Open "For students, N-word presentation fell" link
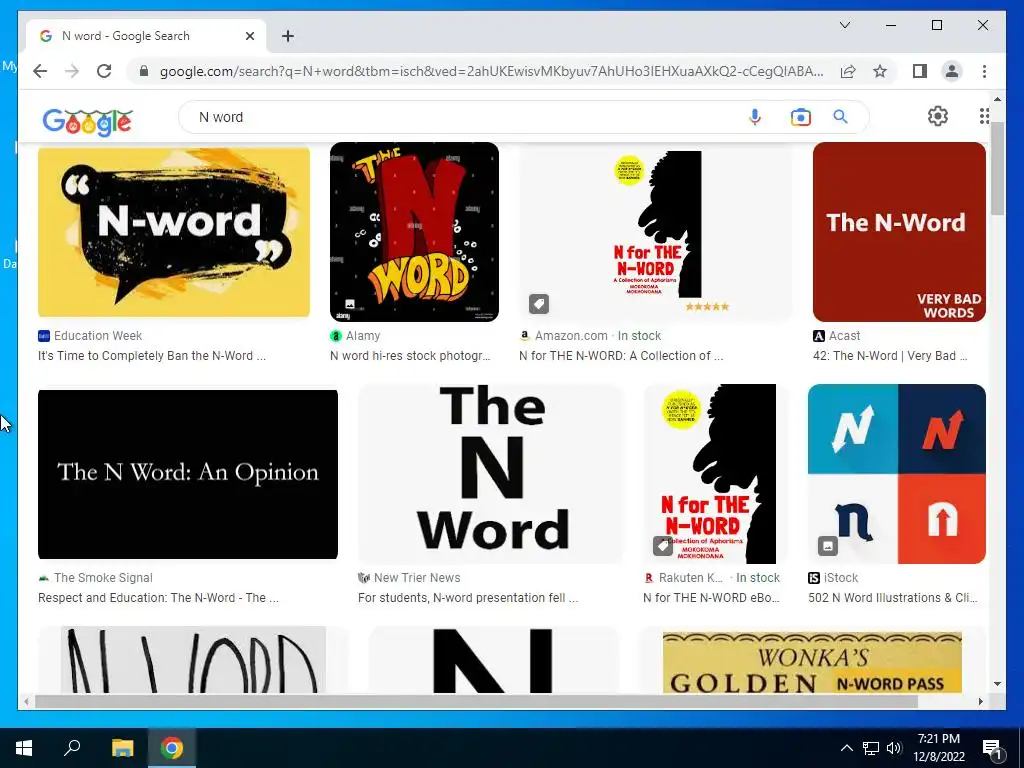Screen dimensions: 1024x768 pos(468,598)
